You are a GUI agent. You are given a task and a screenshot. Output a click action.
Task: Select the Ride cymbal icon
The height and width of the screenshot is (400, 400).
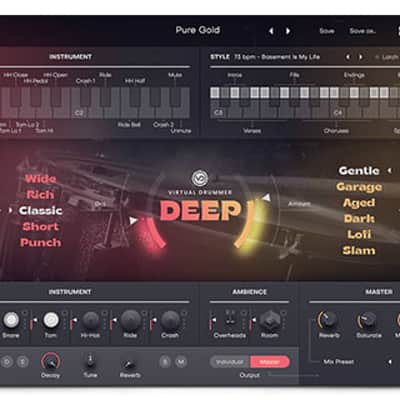[x=130, y=320]
